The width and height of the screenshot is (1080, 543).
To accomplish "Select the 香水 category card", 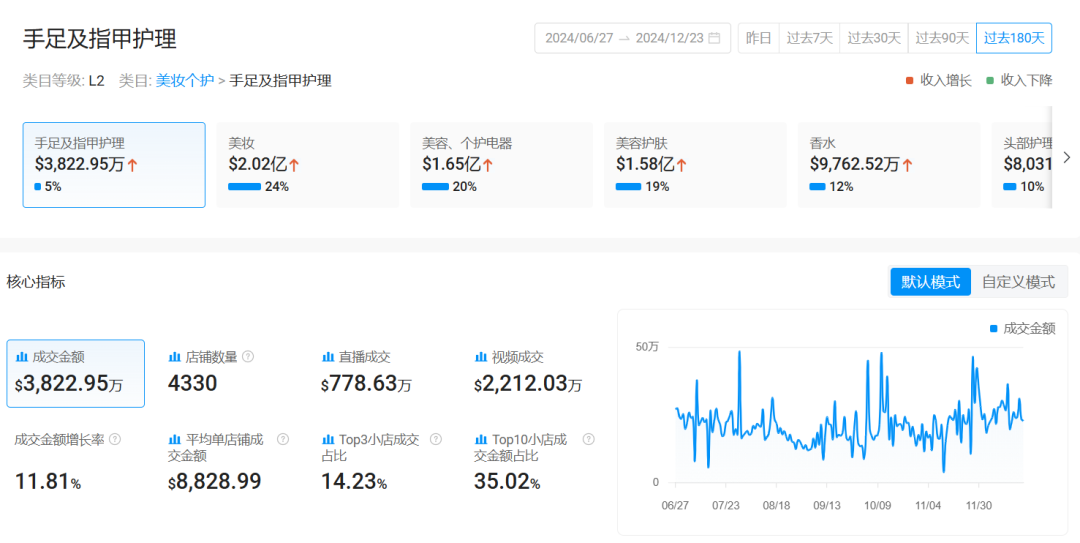I will pos(888,165).
